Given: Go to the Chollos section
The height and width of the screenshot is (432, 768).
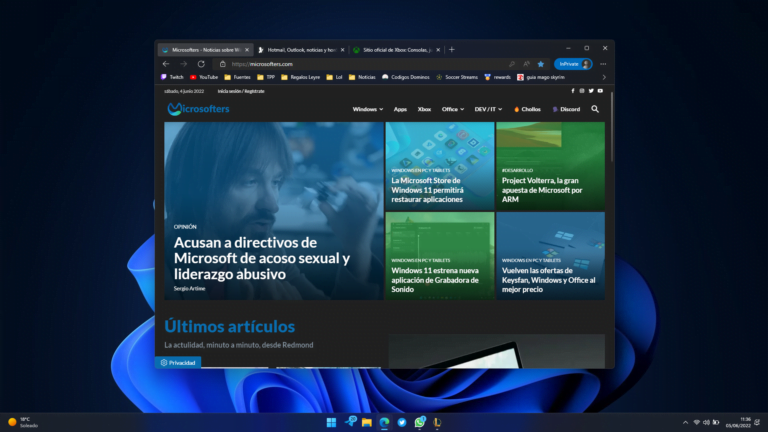Looking at the screenshot, I should 527,109.
